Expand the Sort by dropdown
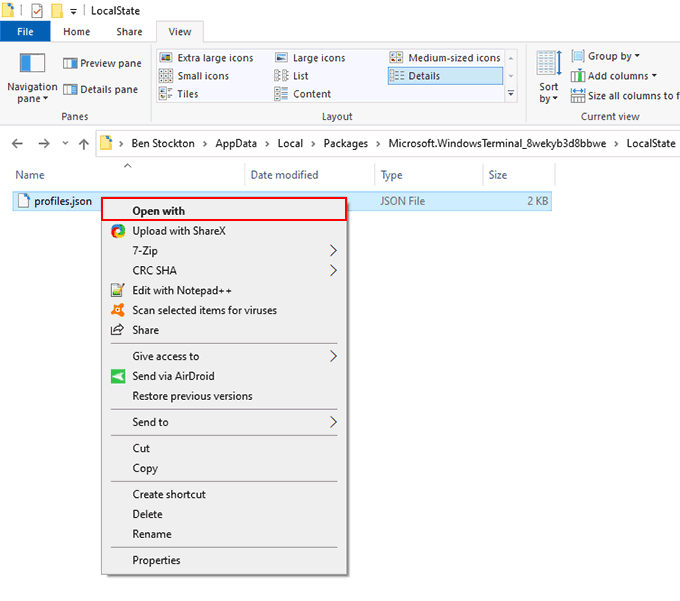The width and height of the screenshot is (680, 601). 549,92
